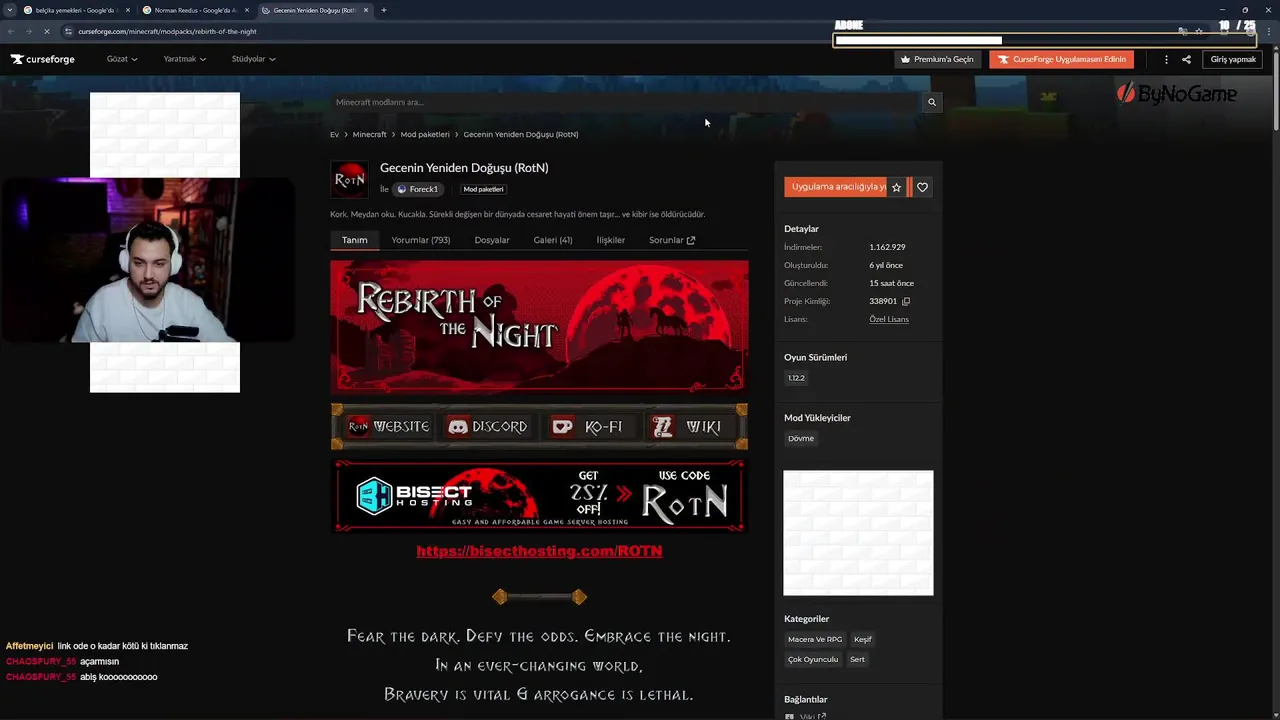
Task: Click the Premium'a Geçin button
Action: pos(937,59)
